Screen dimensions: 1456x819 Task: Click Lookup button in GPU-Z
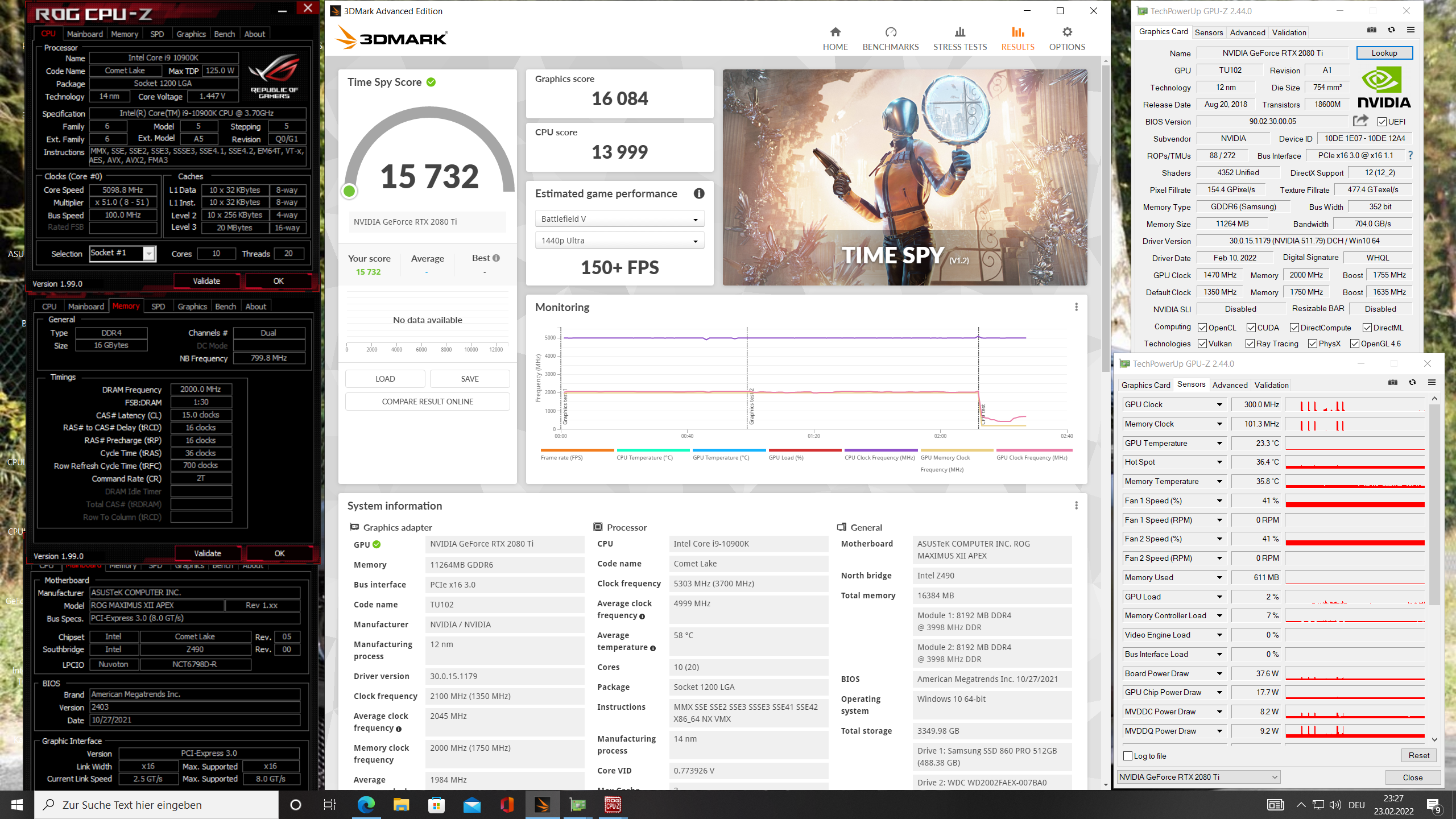click(x=1384, y=53)
